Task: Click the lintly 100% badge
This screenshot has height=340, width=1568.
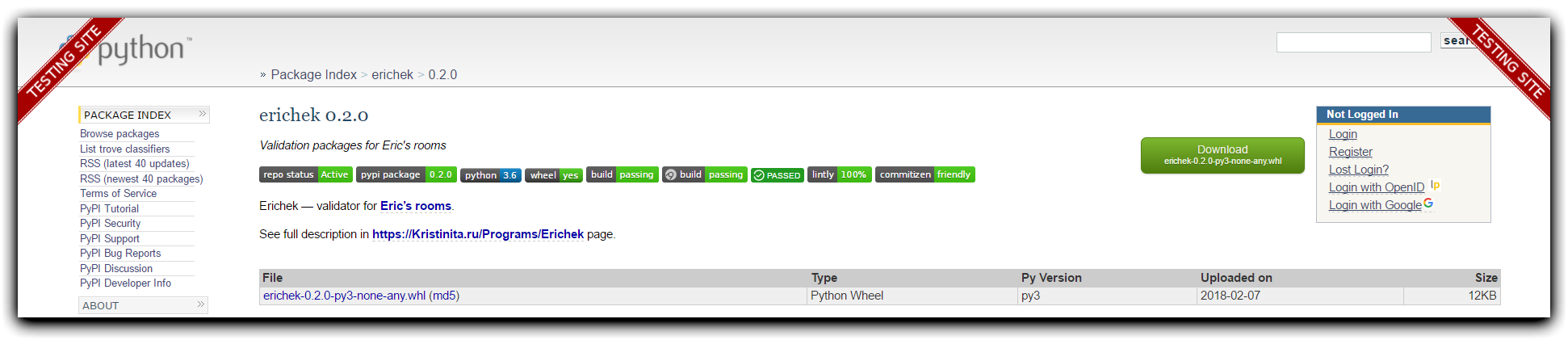Action: click(840, 174)
